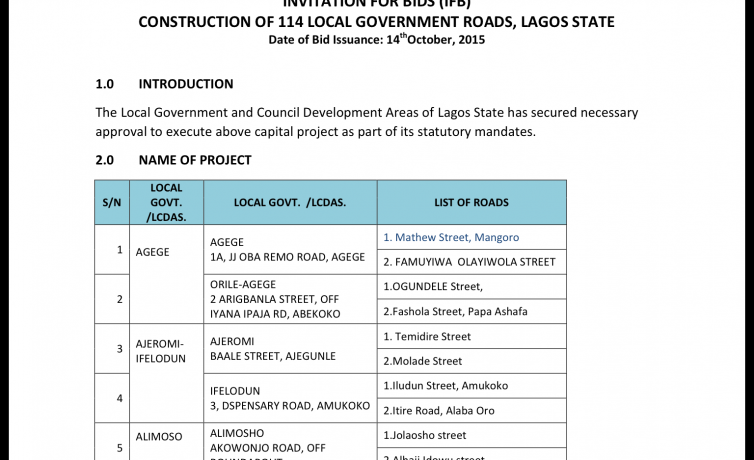Select '1.OGUNDELE Street,' cell
Image resolution: width=754 pixels, height=460 pixels.
[x=472, y=287]
